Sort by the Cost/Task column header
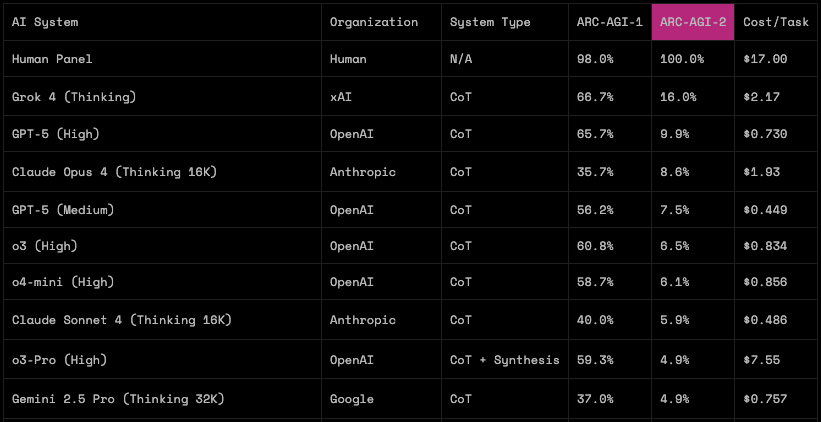This screenshot has width=821, height=422. click(x=775, y=21)
